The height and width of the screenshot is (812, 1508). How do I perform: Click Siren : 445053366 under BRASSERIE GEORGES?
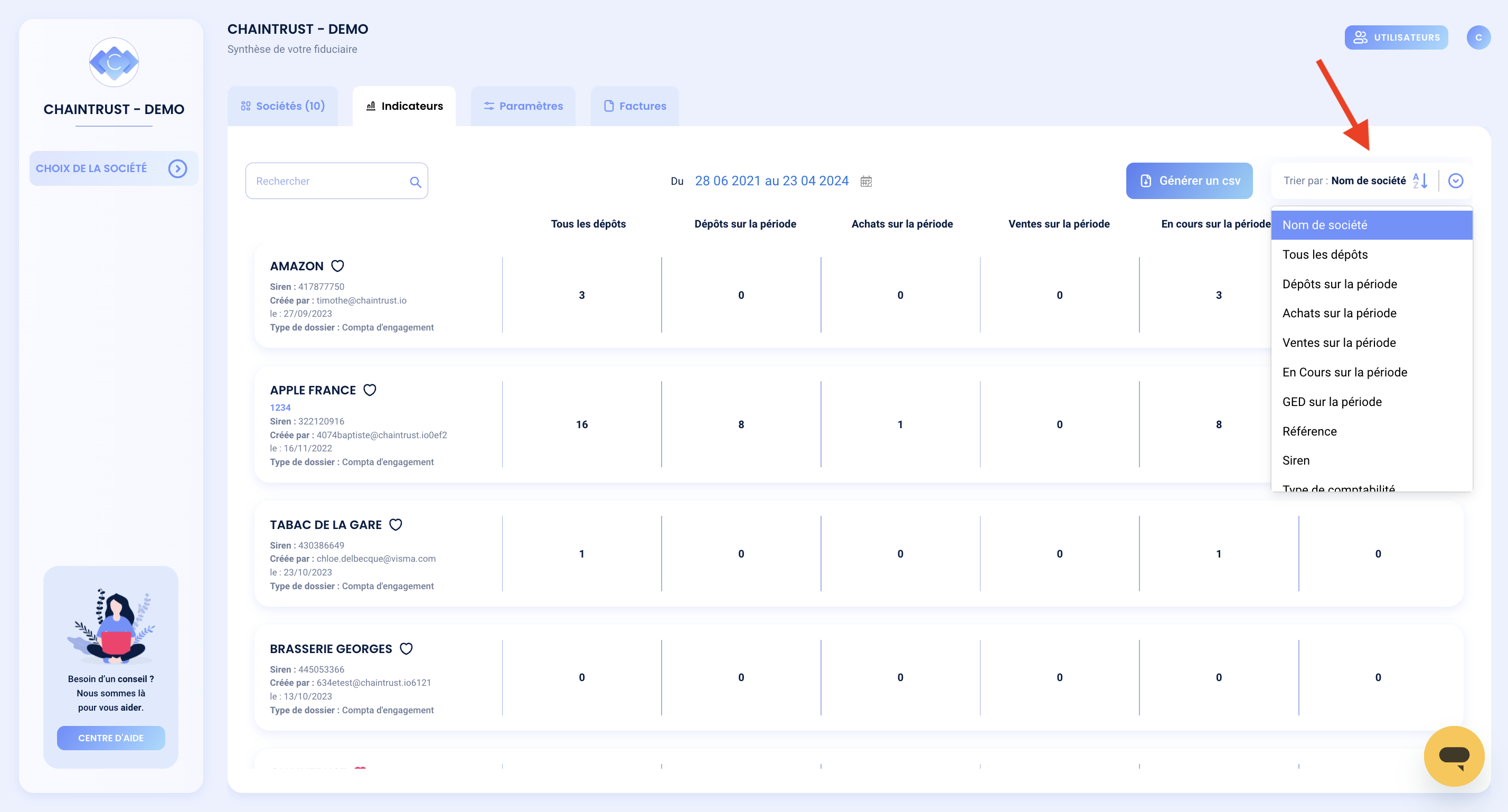(307, 670)
